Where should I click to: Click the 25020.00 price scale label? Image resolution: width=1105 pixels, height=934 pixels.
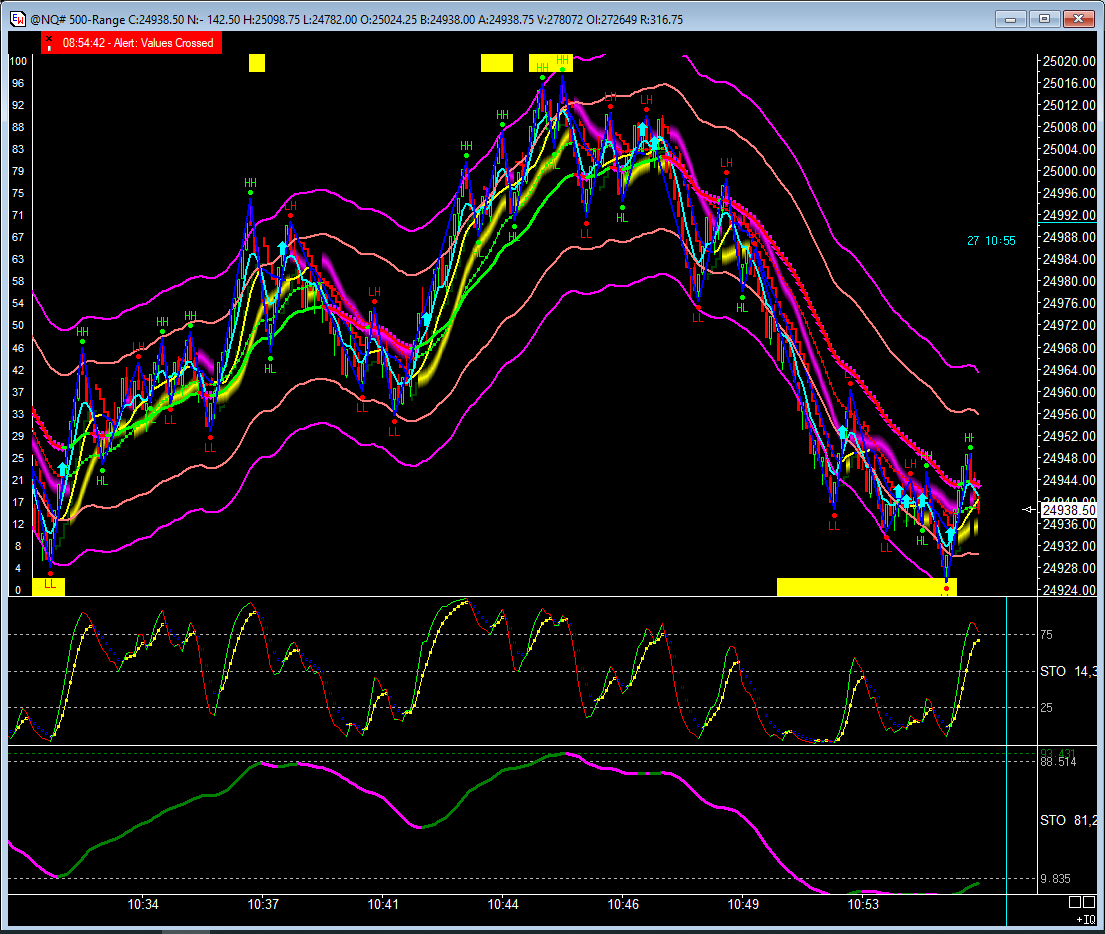pos(1068,61)
